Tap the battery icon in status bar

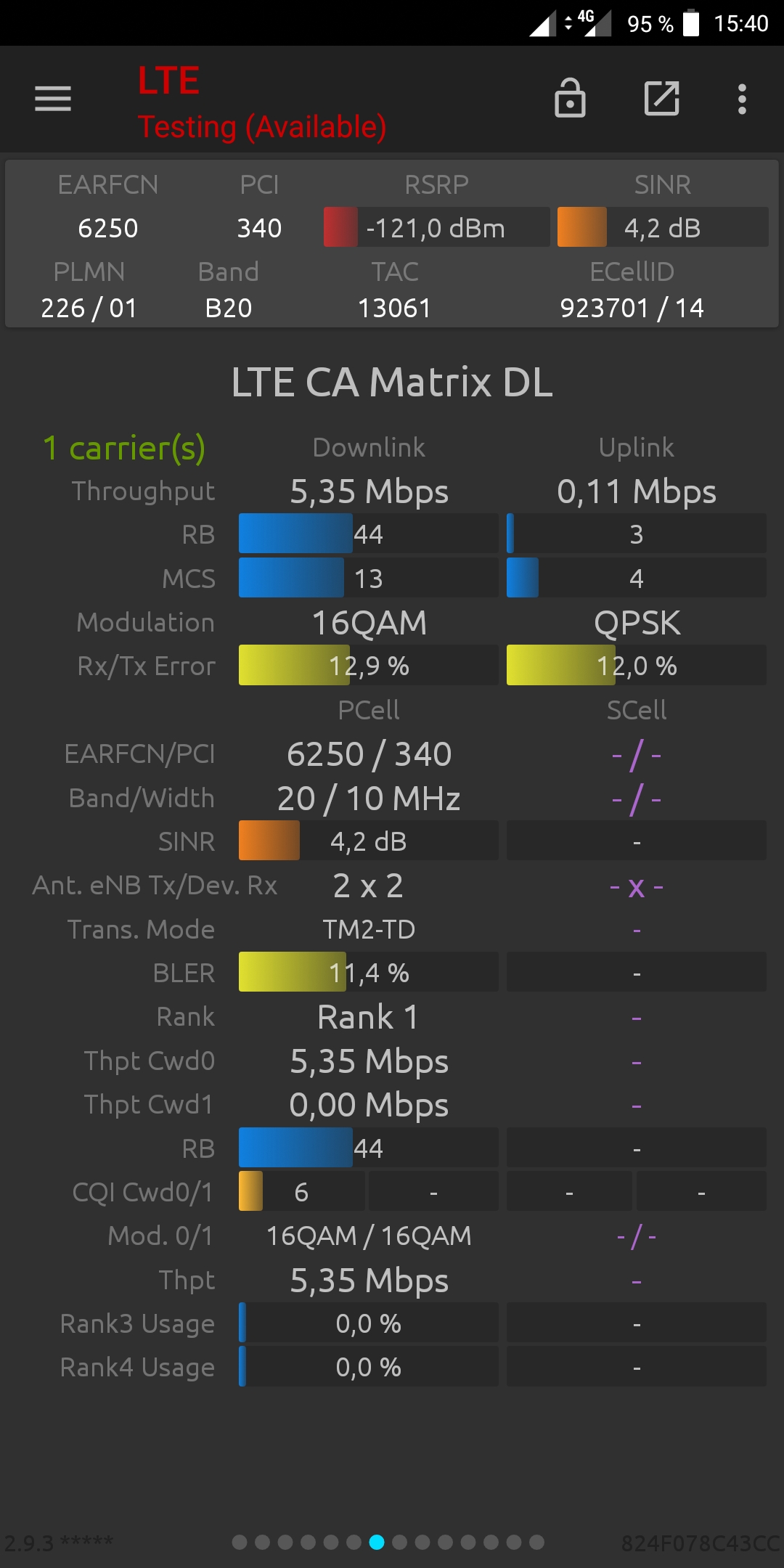coord(691,23)
